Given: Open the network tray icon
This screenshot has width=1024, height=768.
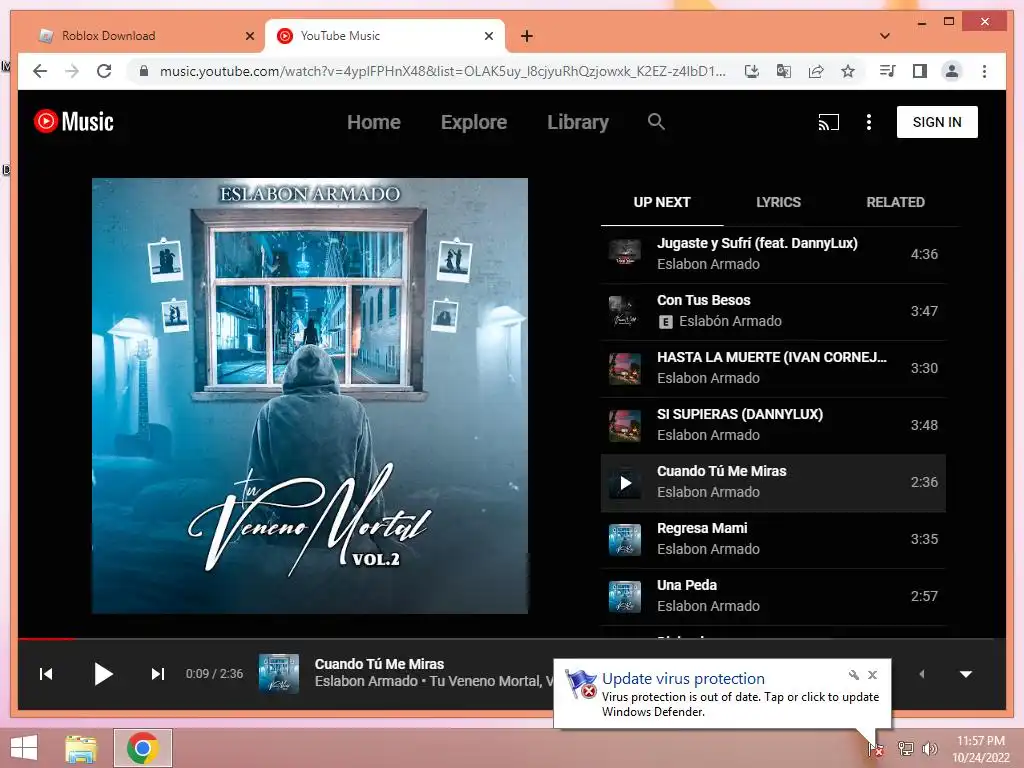Looking at the screenshot, I should 905,748.
